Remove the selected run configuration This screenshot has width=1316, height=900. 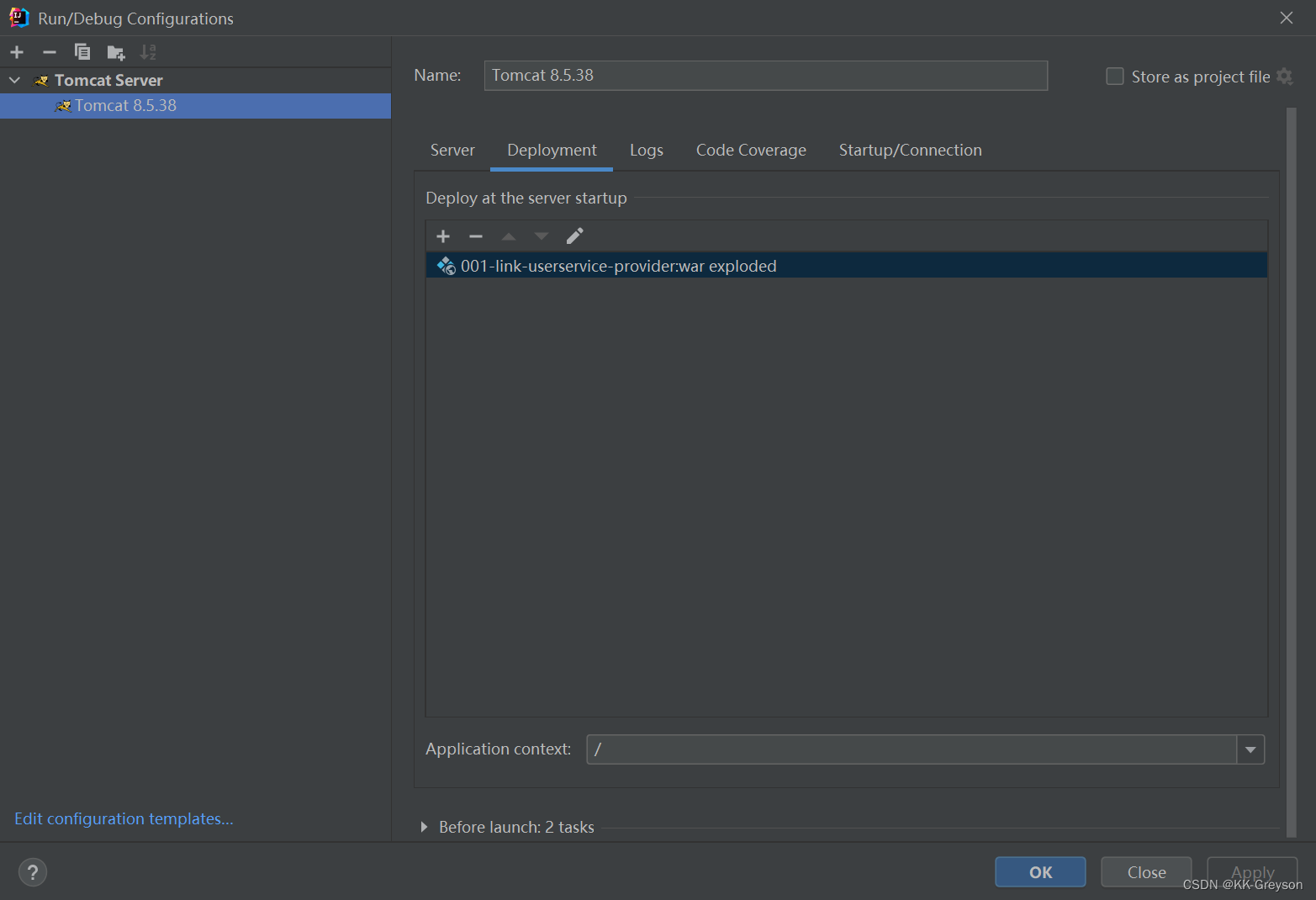point(50,52)
